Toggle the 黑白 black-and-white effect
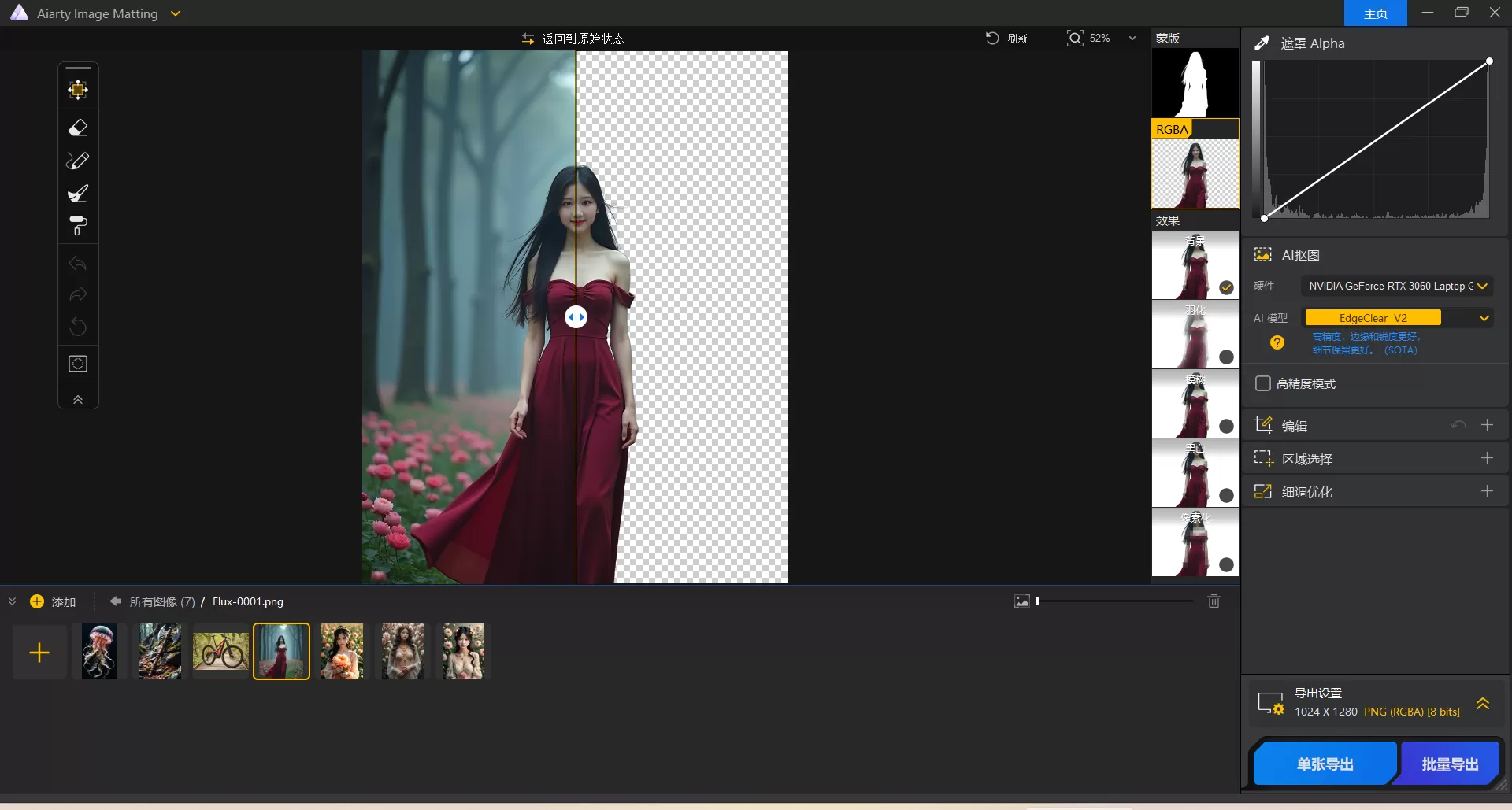The width and height of the screenshot is (1512, 810). [1226, 495]
